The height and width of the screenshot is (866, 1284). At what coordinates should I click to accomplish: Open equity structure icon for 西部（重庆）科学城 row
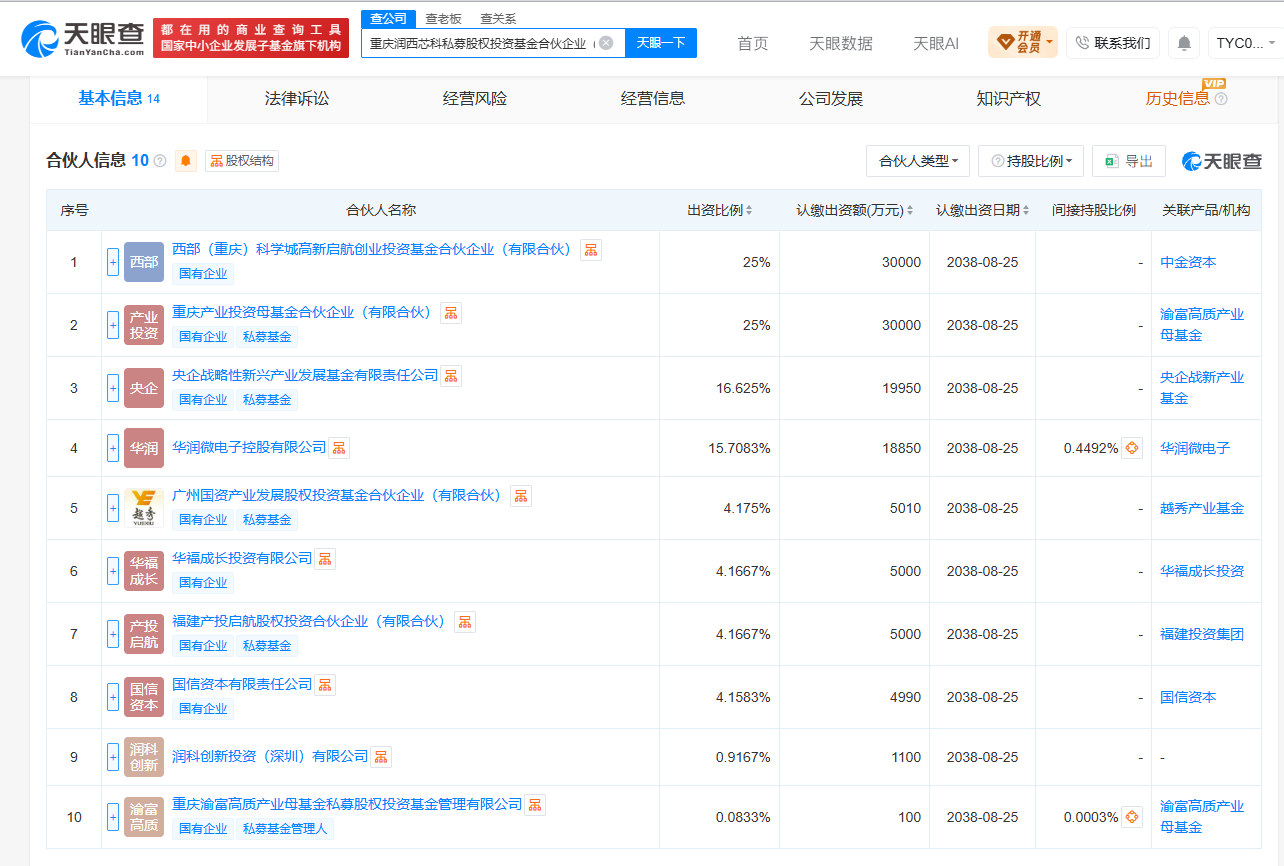point(591,250)
